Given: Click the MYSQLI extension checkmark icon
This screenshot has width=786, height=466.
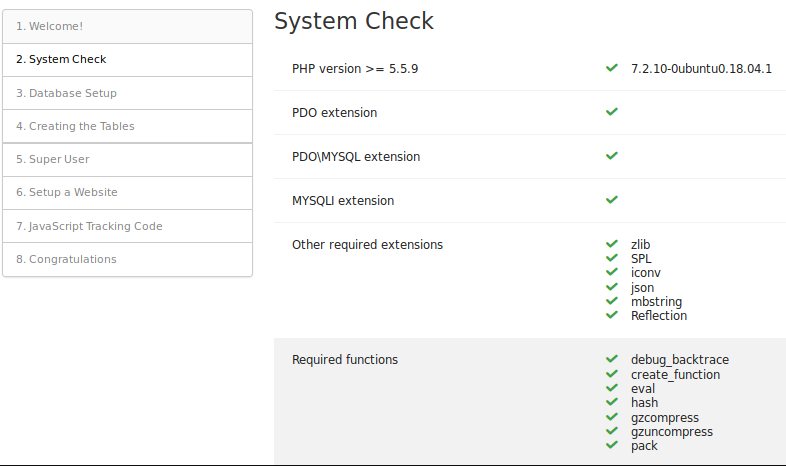Looking at the screenshot, I should [611, 200].
